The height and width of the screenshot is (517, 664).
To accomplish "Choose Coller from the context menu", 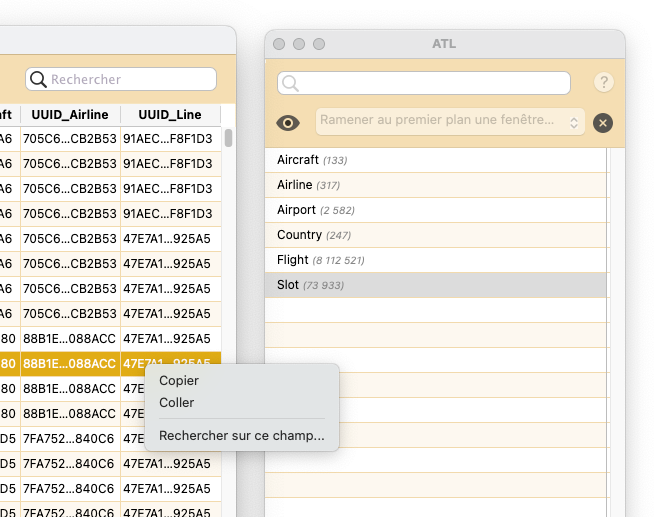I will click(177, 402).
